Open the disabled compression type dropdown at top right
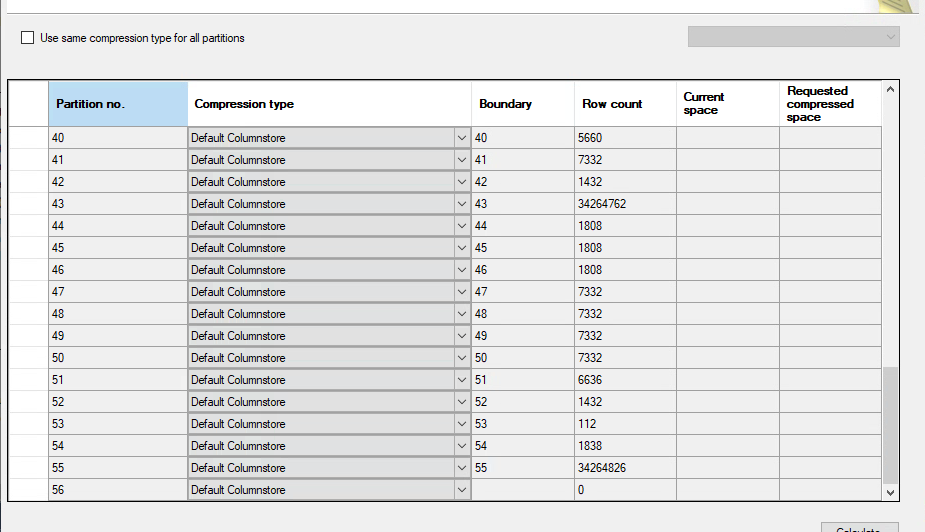The image size is (925, 532). pos(793,37)
